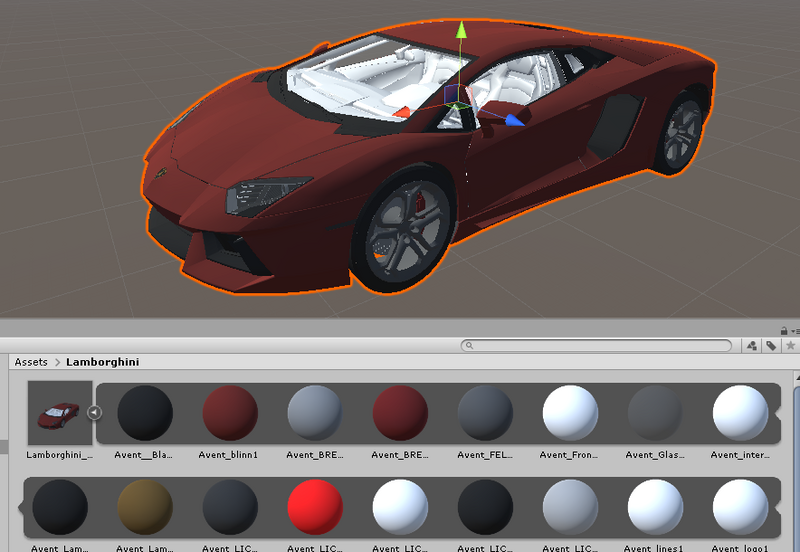Select the gray-blue Avent_BRE... material
The image size is (800, 552).
(x=315, y=413)
